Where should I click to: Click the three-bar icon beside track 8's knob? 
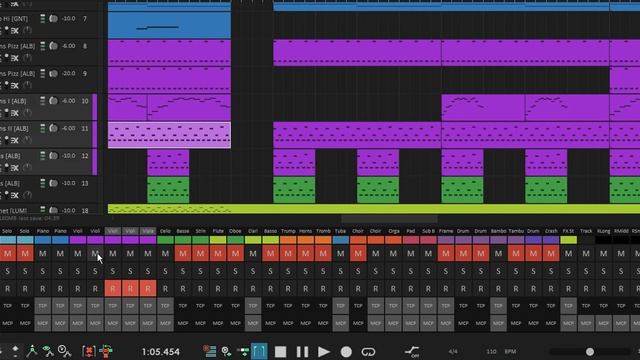(42, 46)
